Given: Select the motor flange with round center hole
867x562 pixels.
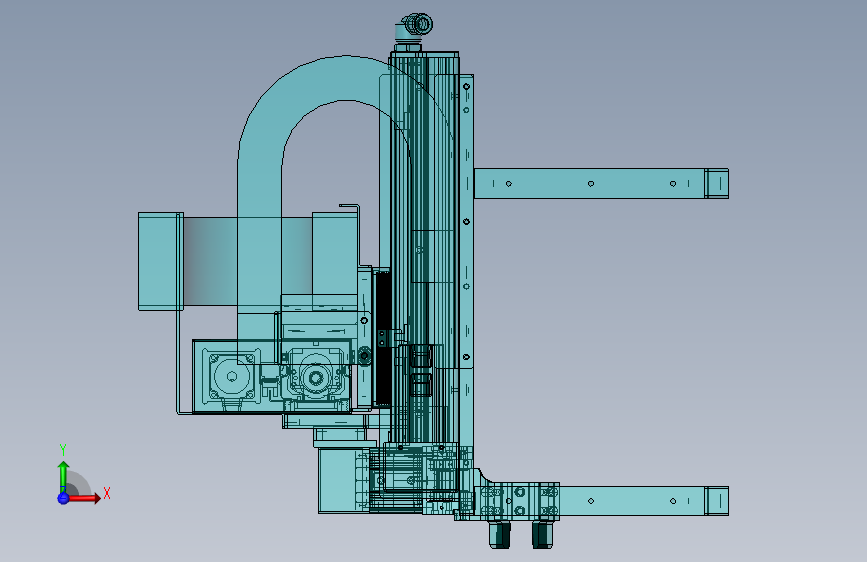Looking at the screenshot, I should tap(232, 377).
